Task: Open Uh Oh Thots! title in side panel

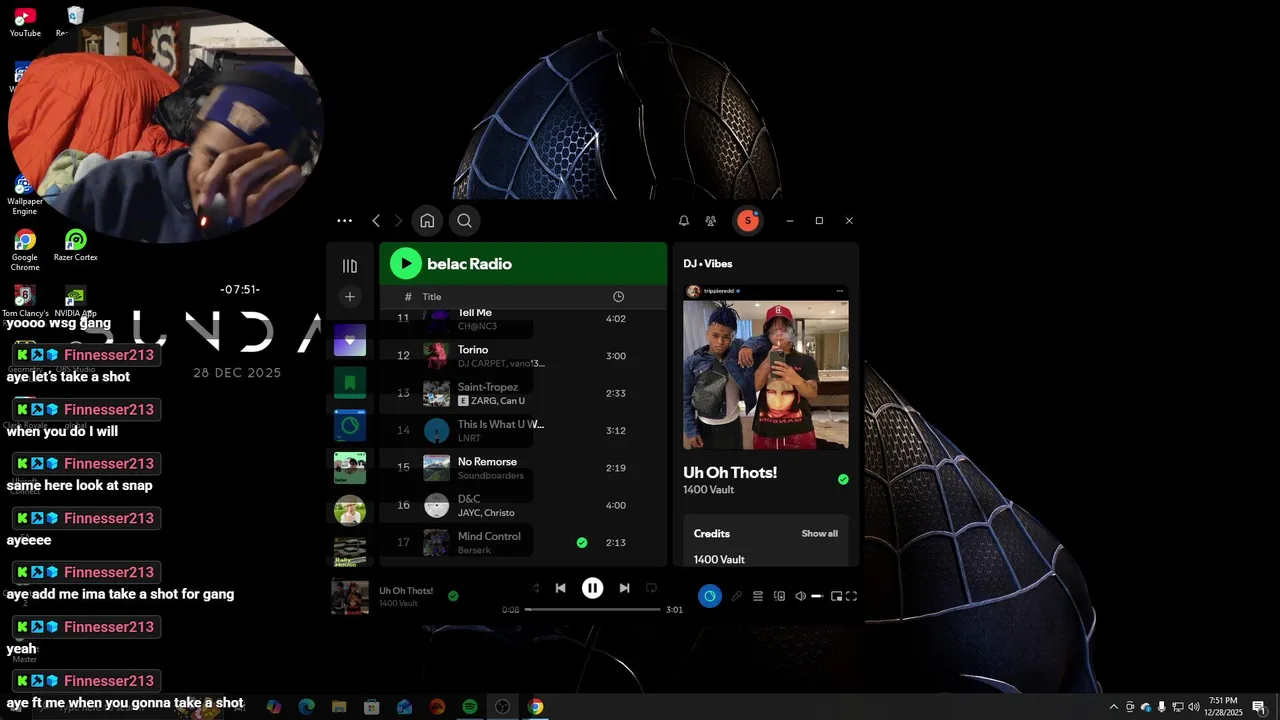Action: pyautogui.click(x=730, y=472)
